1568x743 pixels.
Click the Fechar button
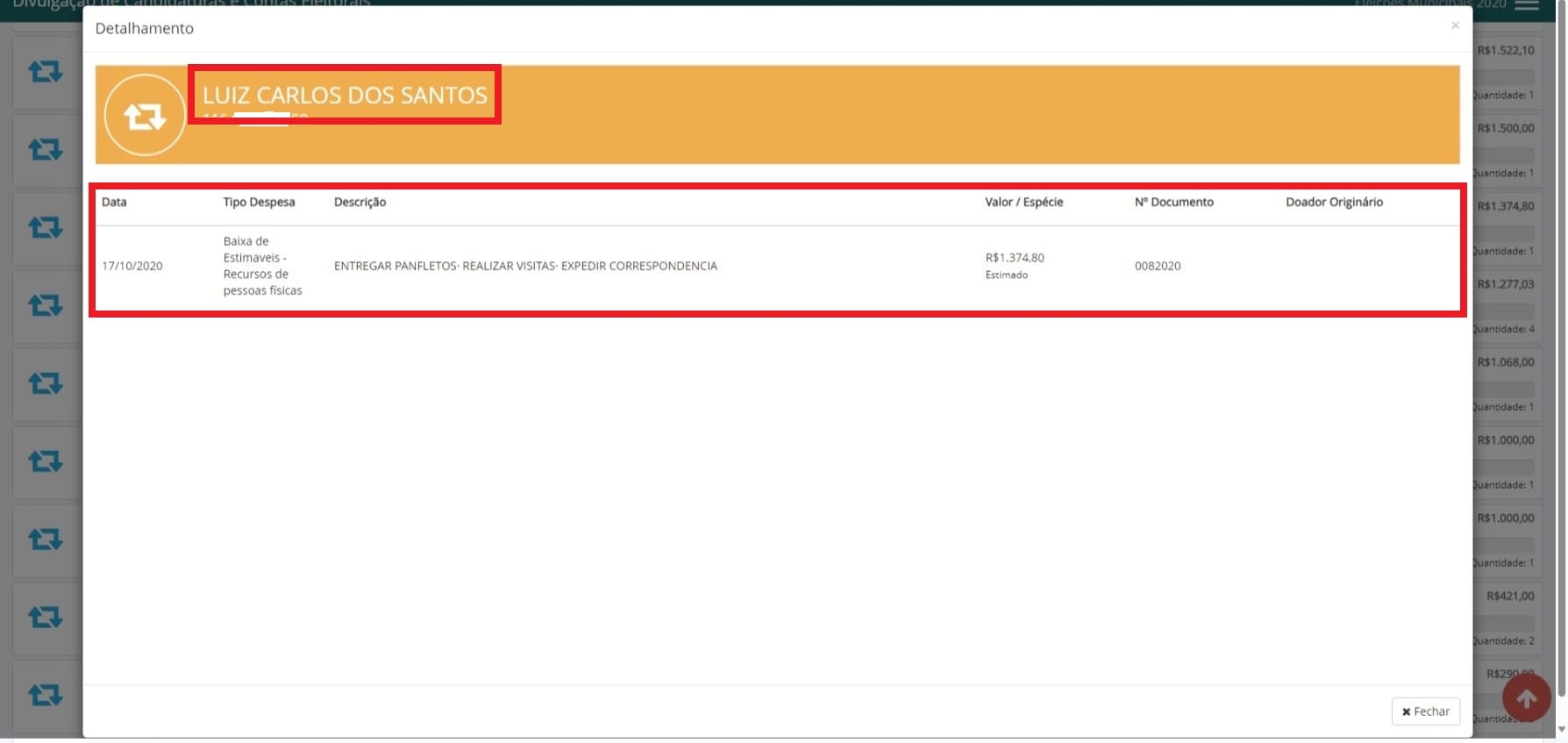click(1426, 711)
